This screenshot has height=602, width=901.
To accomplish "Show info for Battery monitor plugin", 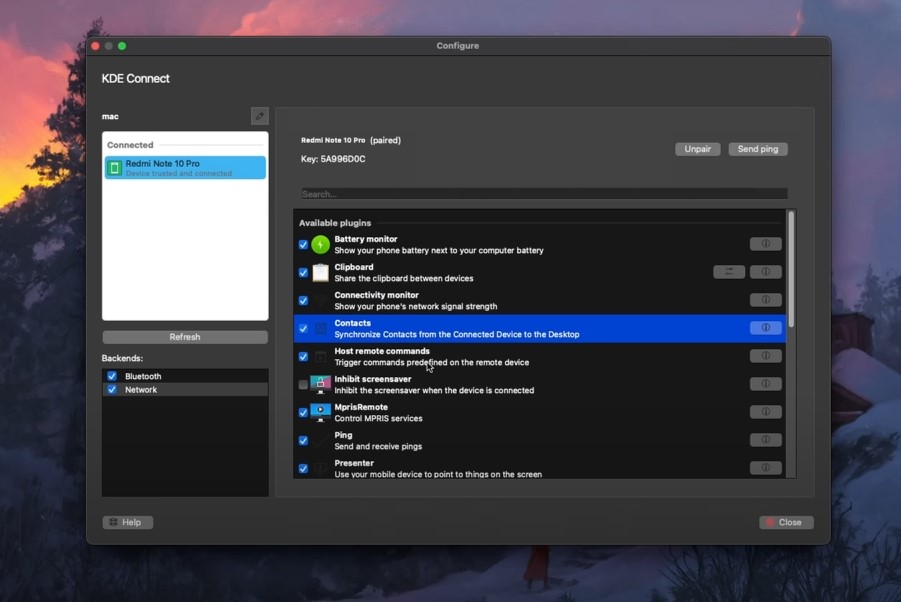I will tap(766, 244).
